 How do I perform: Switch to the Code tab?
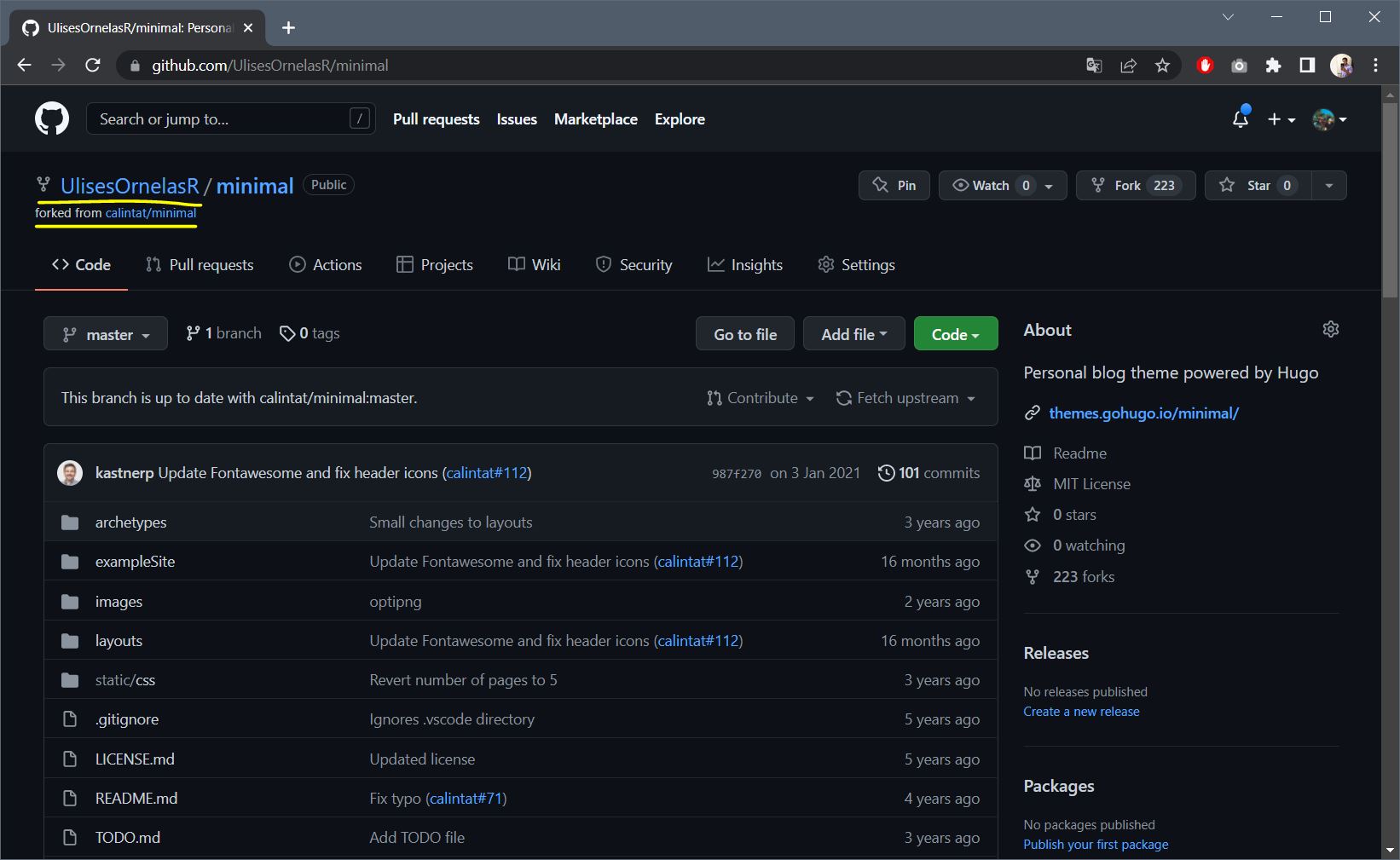click(x=81, y=265)
